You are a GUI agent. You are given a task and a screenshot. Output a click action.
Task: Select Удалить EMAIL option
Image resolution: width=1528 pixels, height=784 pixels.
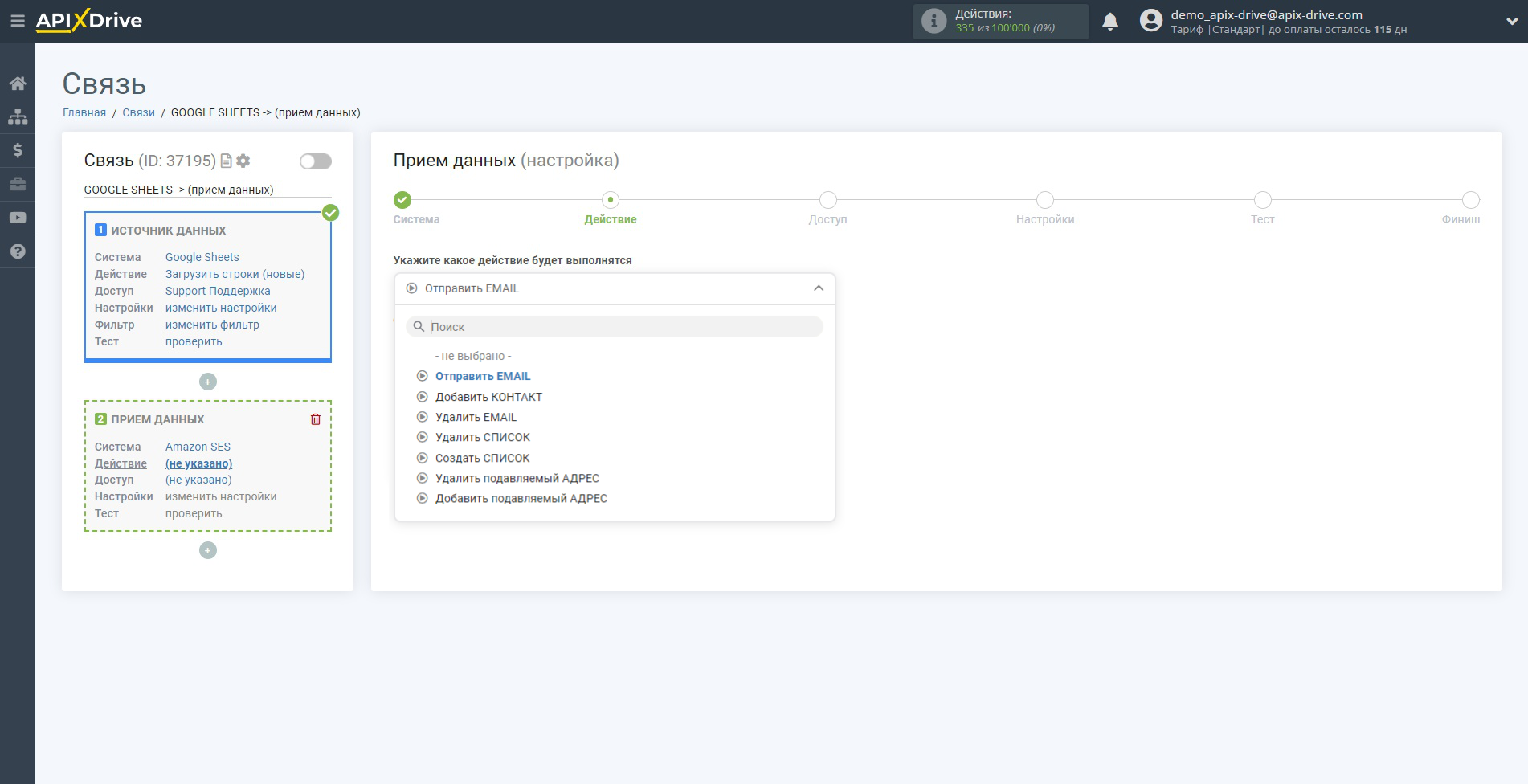click(476, 417)
